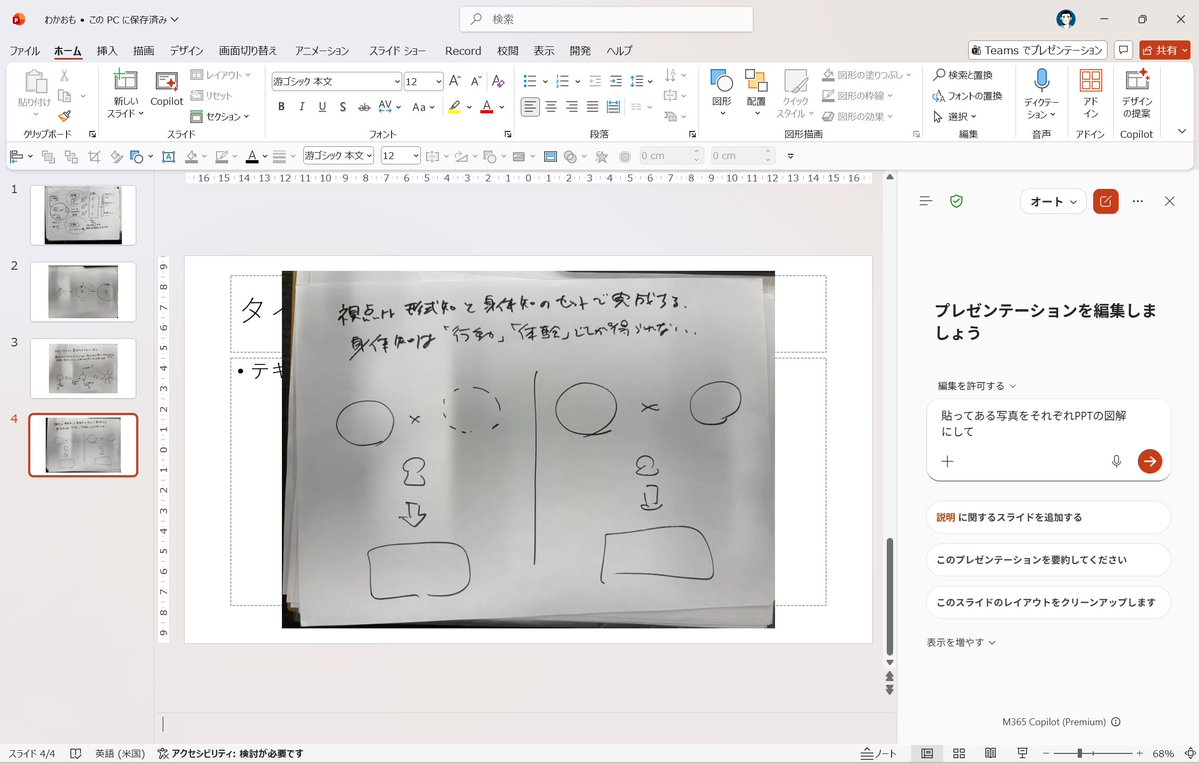Click the New Slide icon
The width and height of the screenshot is (1199, 763).
[x=125, y=80]
